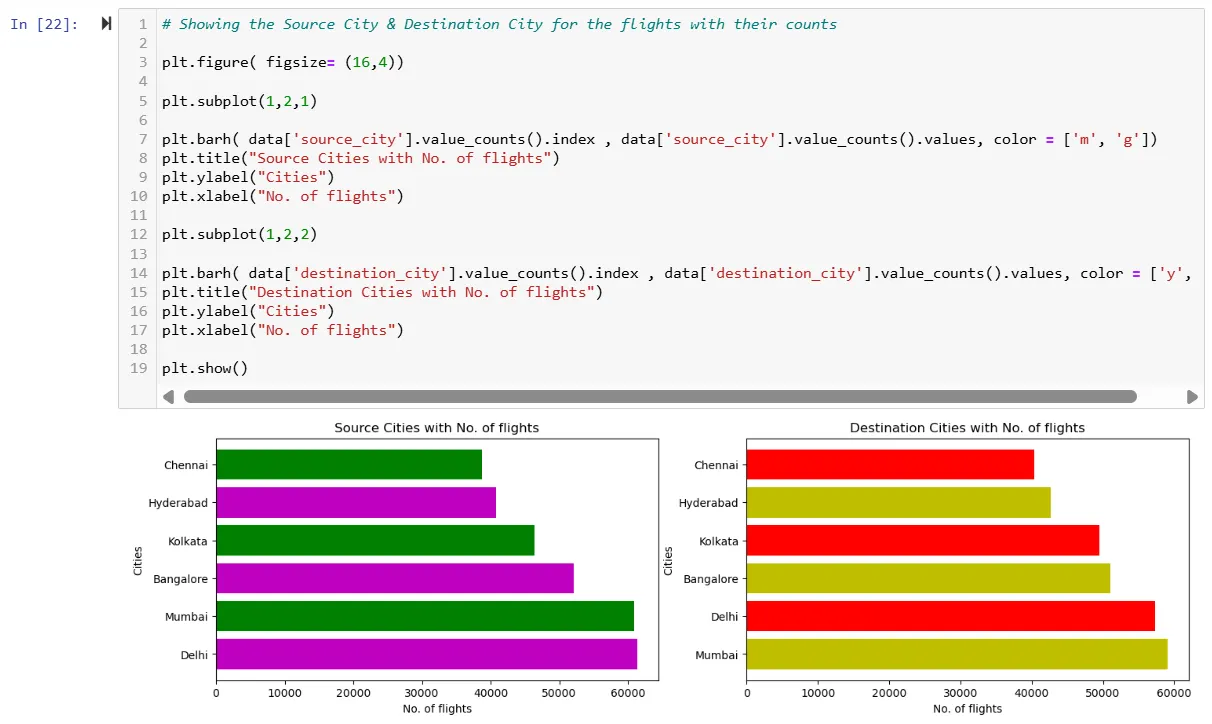The width and height of the screenshot is (1212, 724).
Task: Click the source_city plt.barh code line
Action: pos(659,139)
